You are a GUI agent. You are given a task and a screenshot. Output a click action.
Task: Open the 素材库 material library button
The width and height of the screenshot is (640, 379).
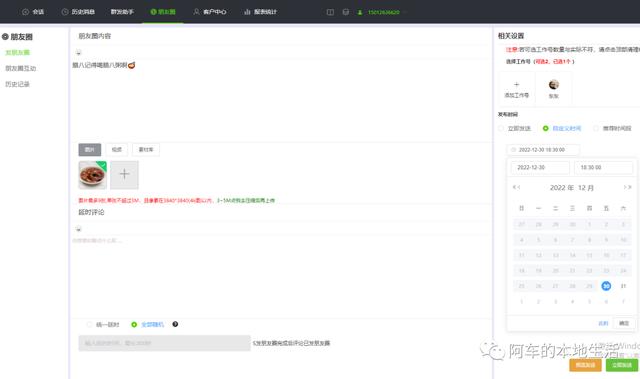click(x=146, y=150)
